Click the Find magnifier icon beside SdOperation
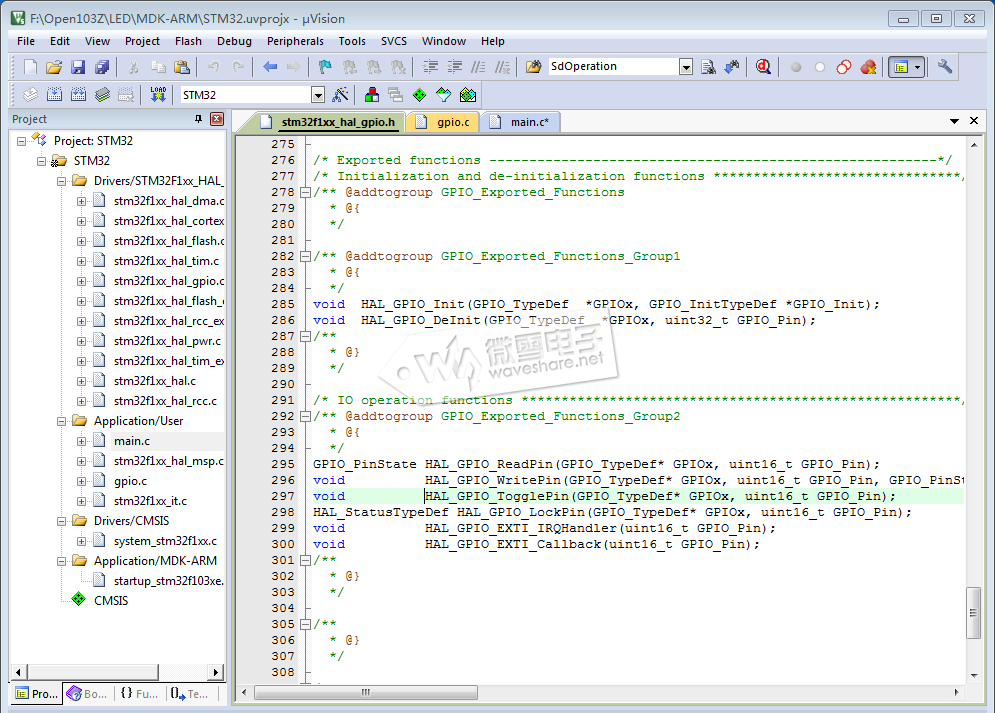 (708, 67)
